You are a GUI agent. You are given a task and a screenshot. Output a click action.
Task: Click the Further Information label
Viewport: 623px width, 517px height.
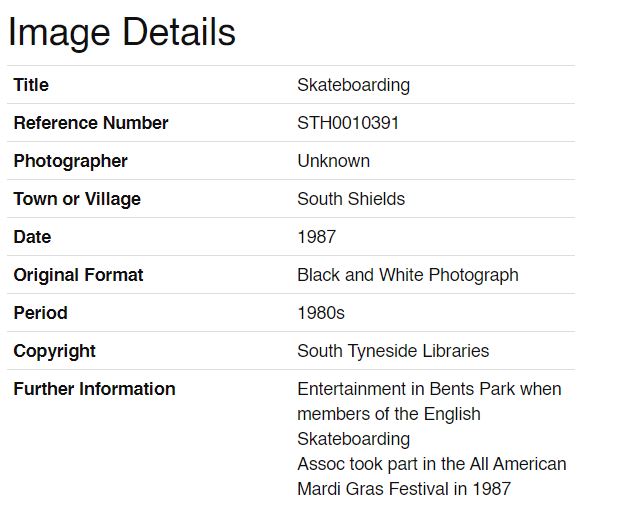(x=95, y=389)
